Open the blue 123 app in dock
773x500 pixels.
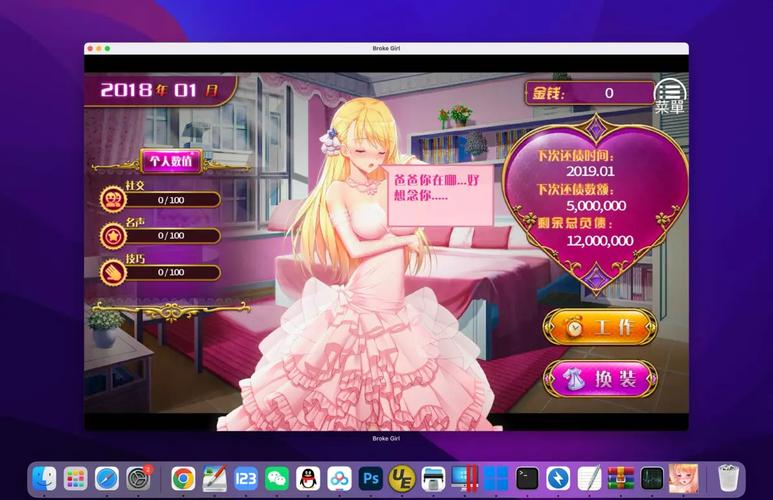point(246,479)
